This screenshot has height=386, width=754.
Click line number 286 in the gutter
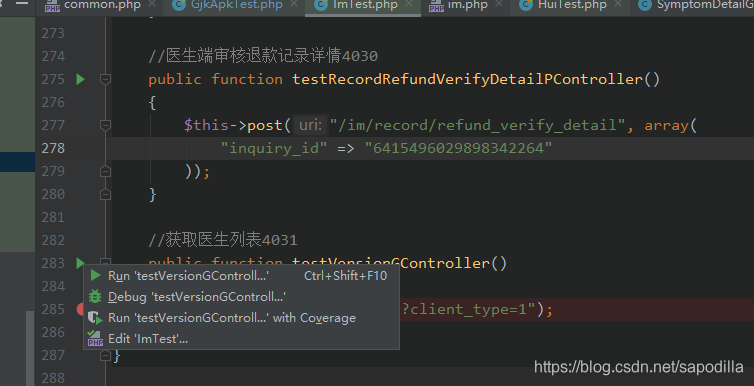53,332
